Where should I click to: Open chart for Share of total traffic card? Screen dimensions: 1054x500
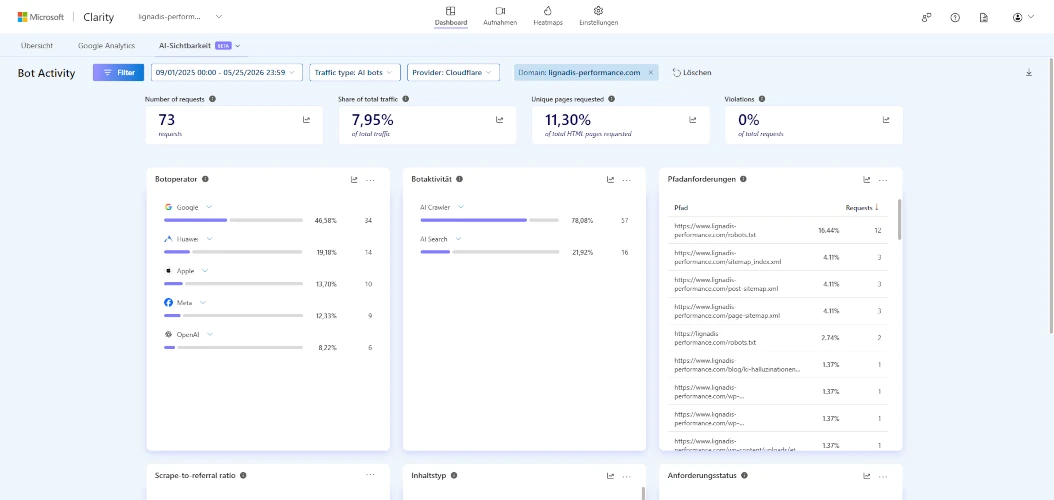[x=499, y=120]
